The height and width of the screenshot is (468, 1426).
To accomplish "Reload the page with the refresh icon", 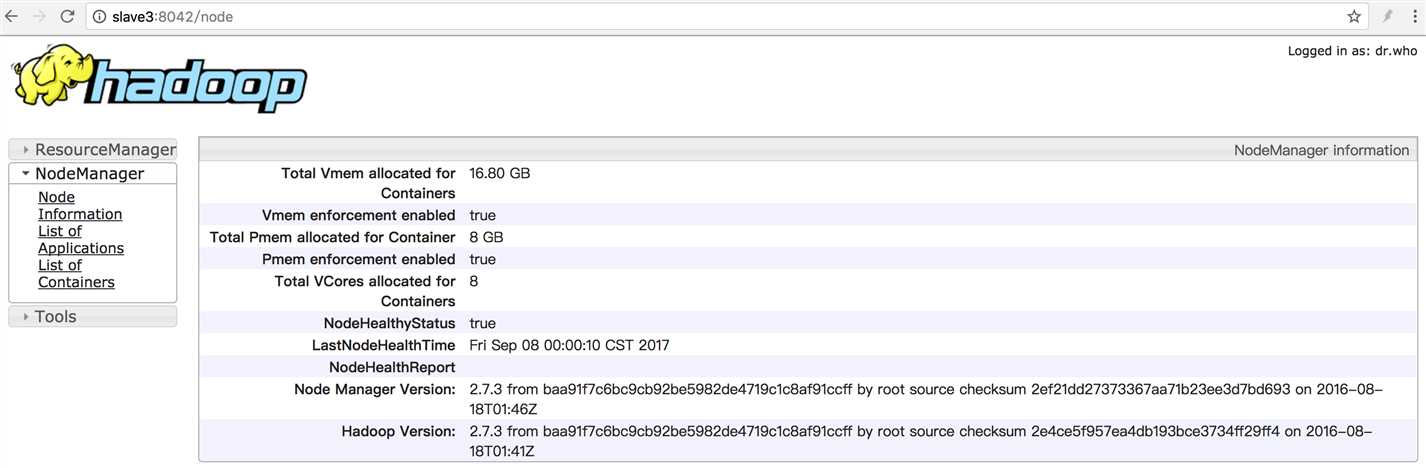I will pos(68,16).
